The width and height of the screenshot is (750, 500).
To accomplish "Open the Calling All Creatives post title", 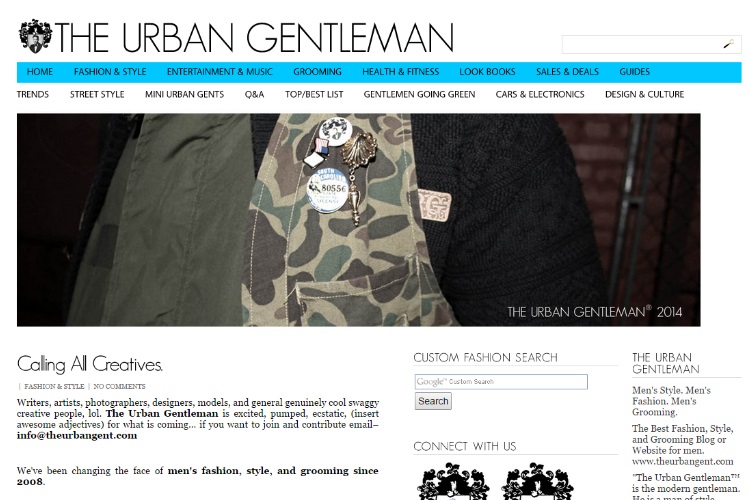I will click(90, 365).
